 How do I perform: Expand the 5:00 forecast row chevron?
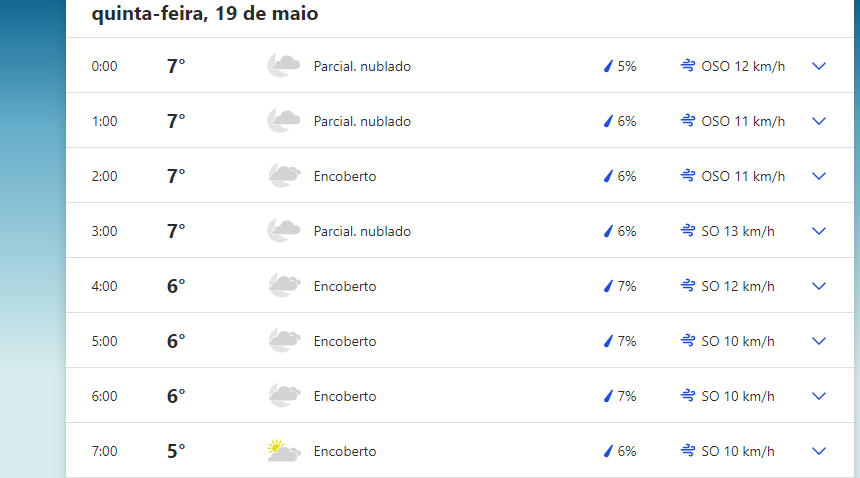click(818, 341)
